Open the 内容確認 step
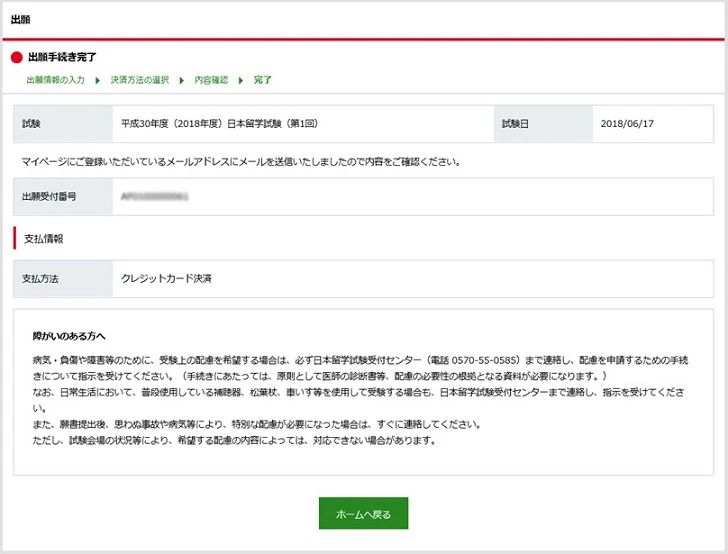The width and height of the screenshot is (728, 554). [211, 80]
